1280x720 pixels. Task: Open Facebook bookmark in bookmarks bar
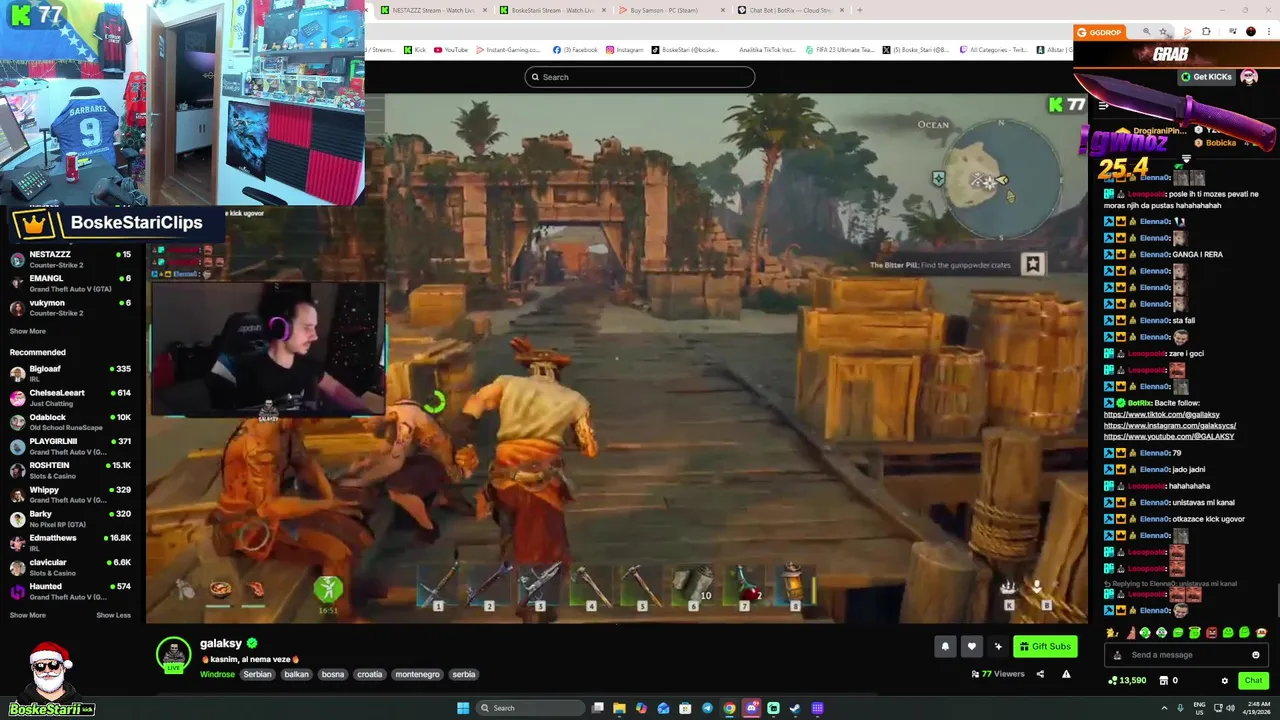point(575,50)
